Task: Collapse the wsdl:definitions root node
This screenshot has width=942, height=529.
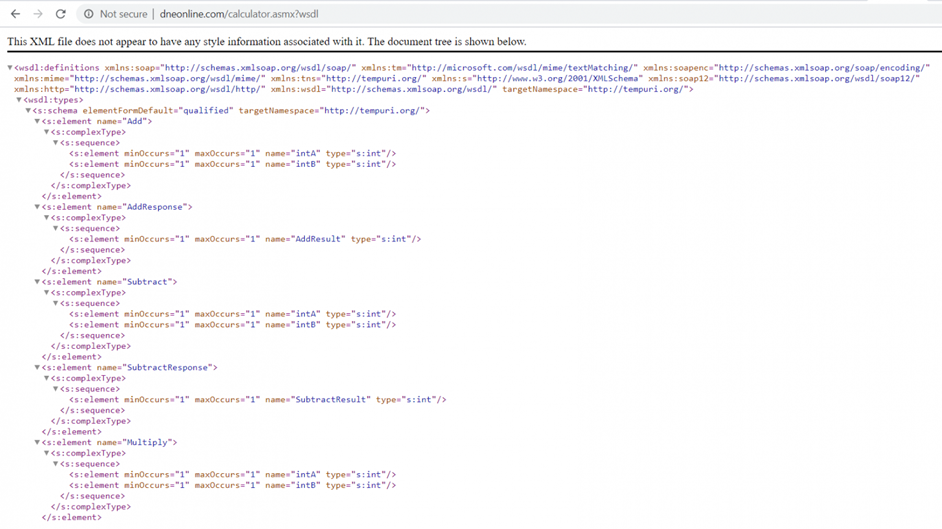Action: [x=10, y=68]
